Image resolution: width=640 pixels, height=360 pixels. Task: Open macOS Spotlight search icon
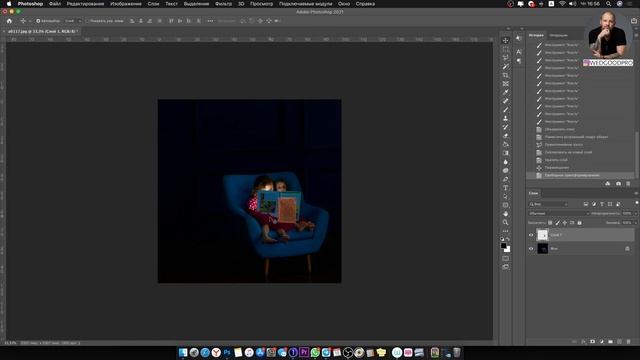pos(609,4)
